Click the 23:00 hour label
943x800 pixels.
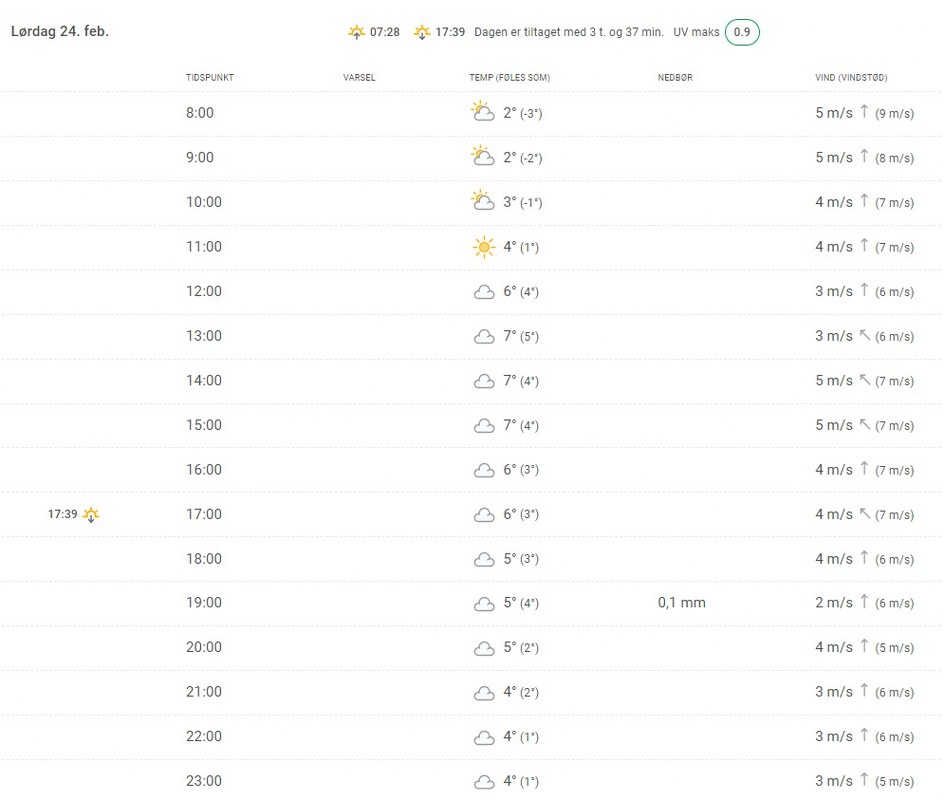click(204, 781)
